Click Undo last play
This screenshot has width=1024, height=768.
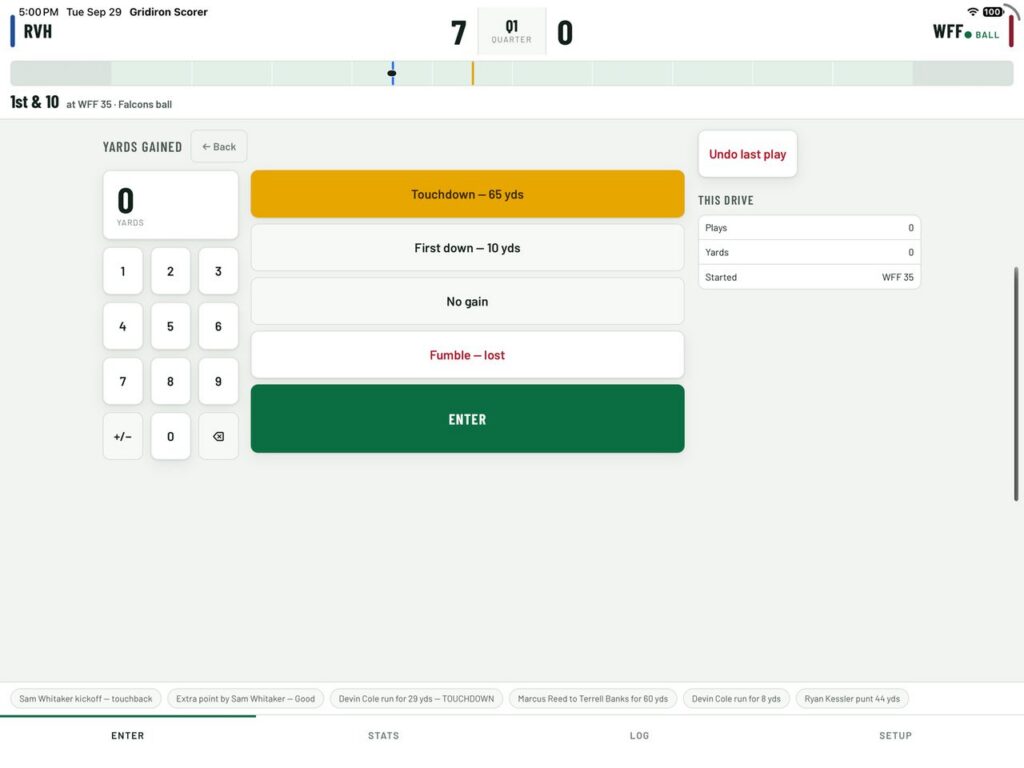click(748, 154)
